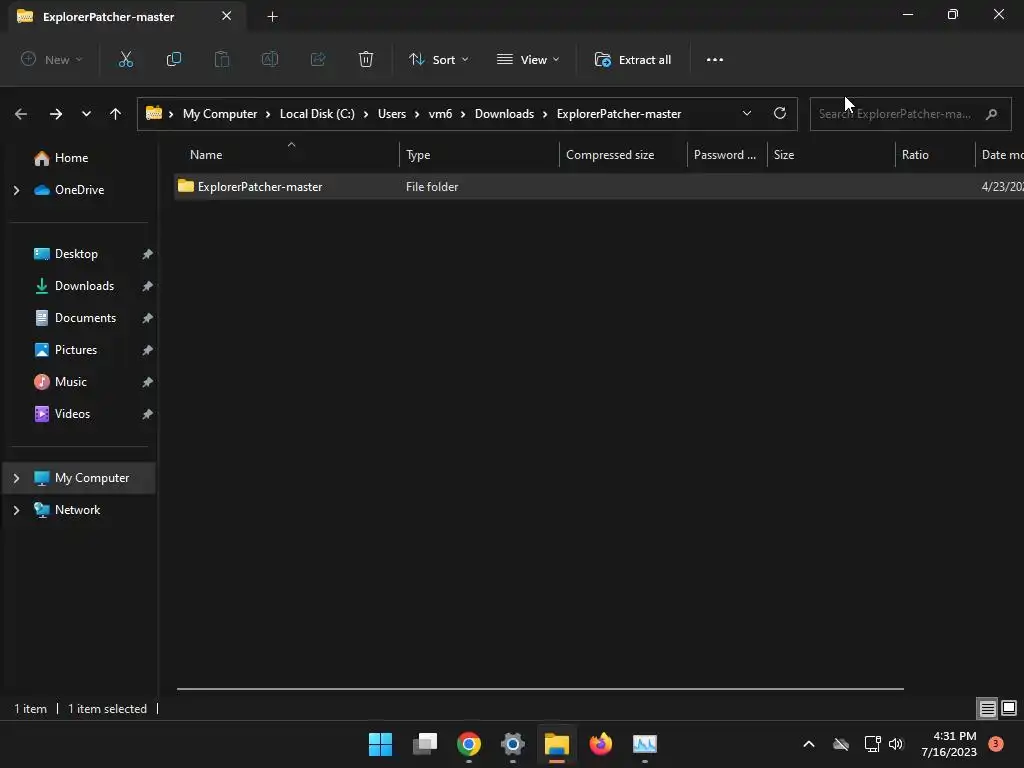Click Local Disk (C:) breadcrumb segment
Screen dimensions: 1024x768
(x=317, y=114)
